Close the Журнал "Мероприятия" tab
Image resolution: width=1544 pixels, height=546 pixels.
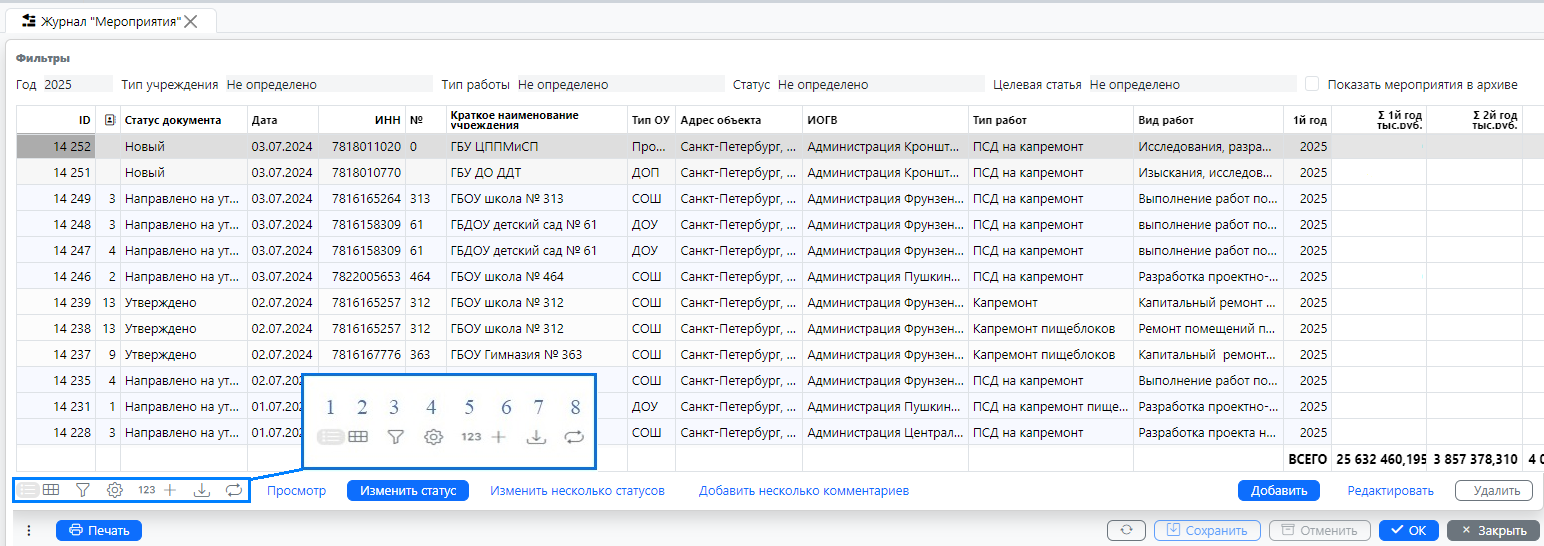[x=191, y=21]
